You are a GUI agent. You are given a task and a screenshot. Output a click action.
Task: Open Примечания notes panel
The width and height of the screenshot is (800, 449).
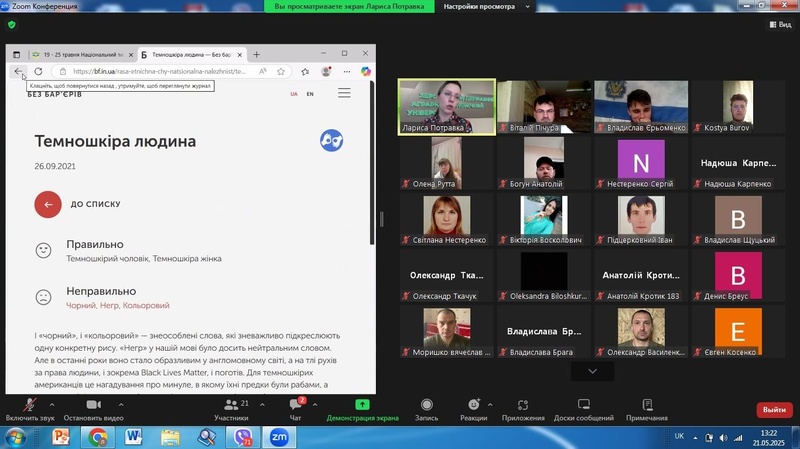(647, 410)
